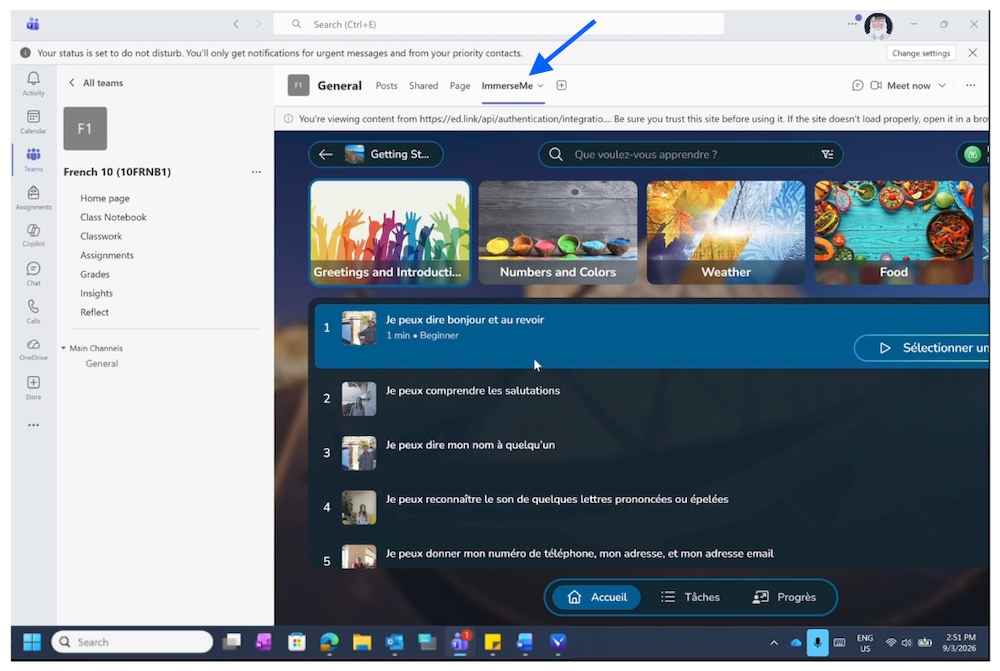1000x671 pixels.
Task: Start a meeting with Meet now
Action: pyautogui.click(x=901, y=85)
